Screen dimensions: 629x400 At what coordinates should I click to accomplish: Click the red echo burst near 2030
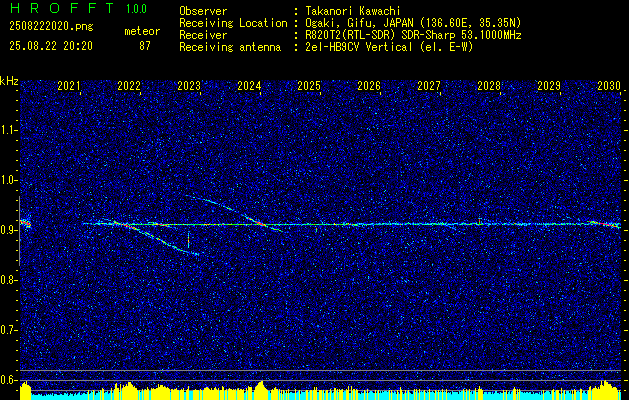point(605,224)
